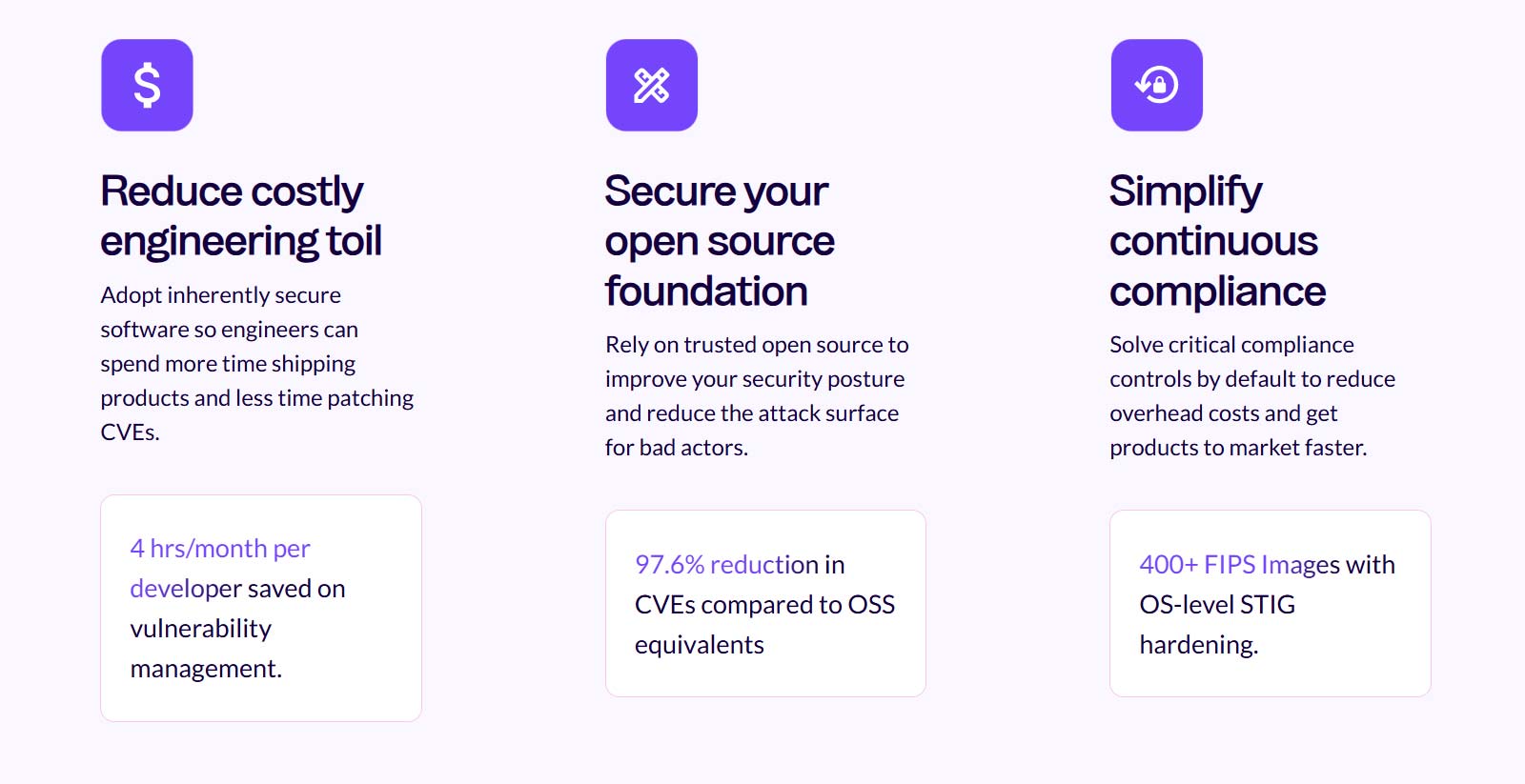Viewport: 1525px width, 784px height.
Task: Click the crossed pencil and ruler icon
Action: point(652,85)
